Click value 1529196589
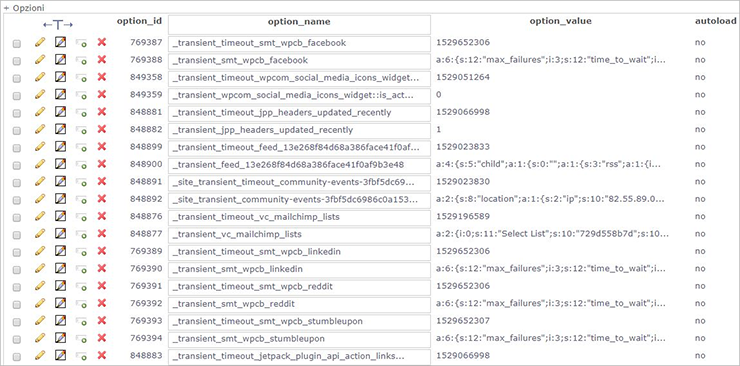 tap(463, 216)
